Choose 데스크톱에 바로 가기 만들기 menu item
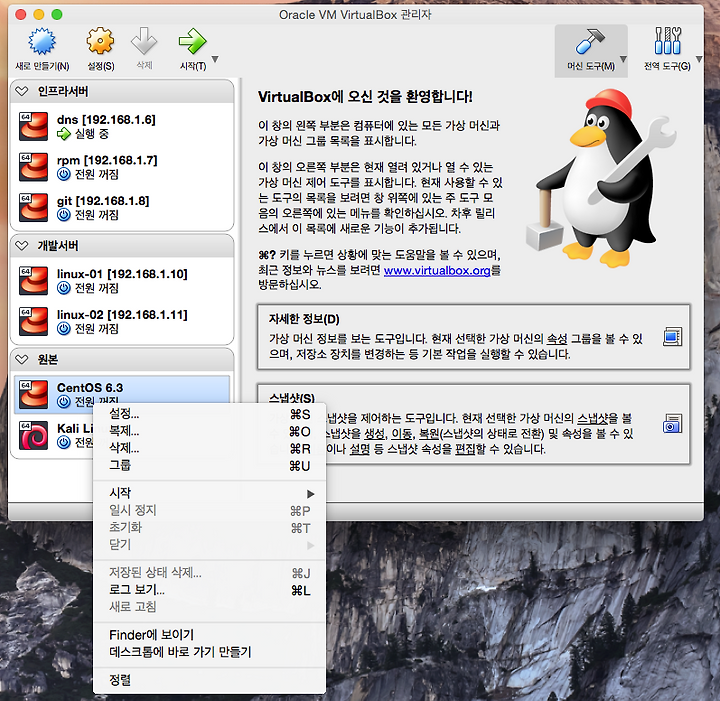This screenshot has width=720, height=701. (209, 652)
